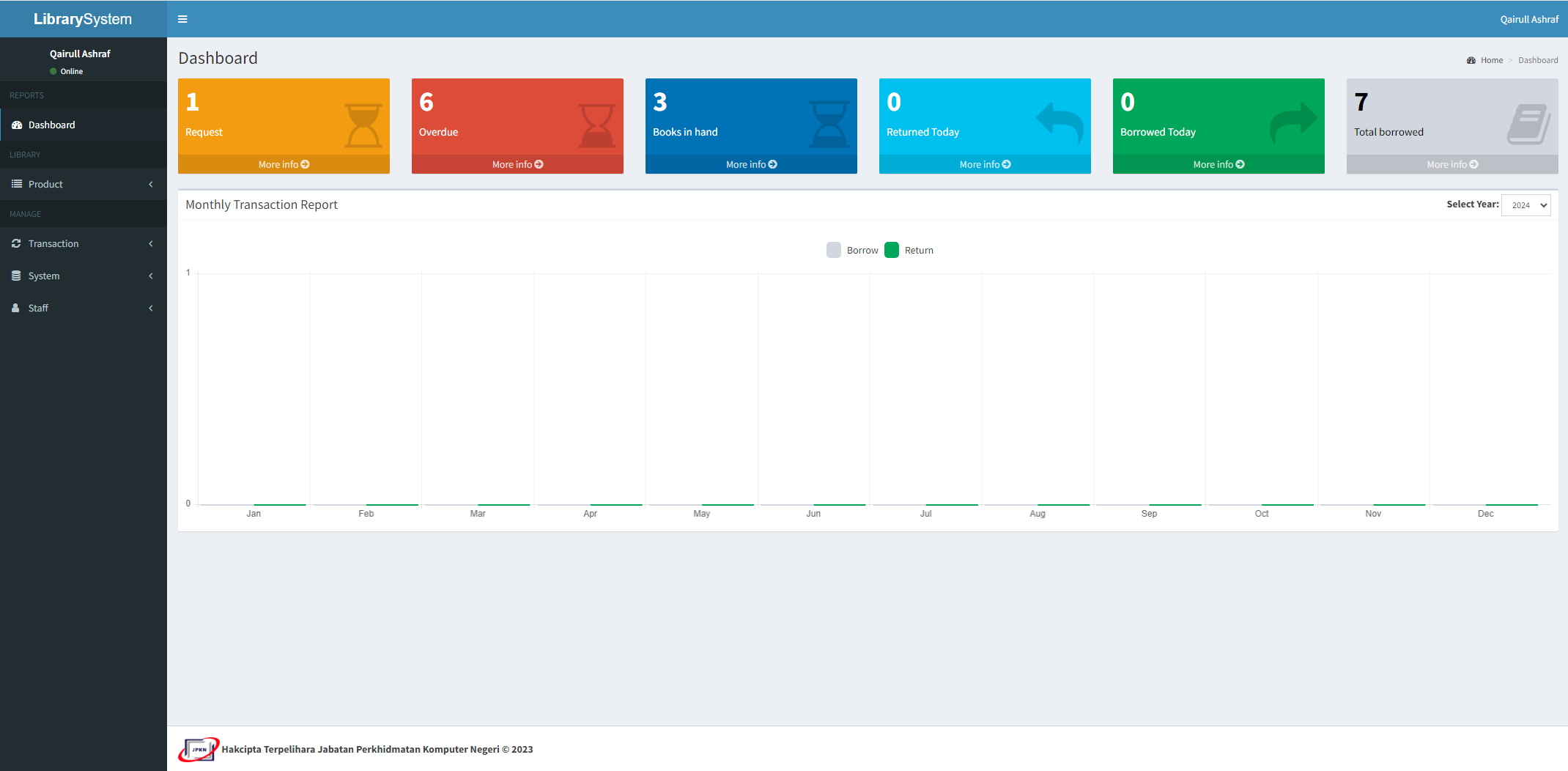
Task: Expand the Staff sidebar menu
Action: [83, 308]
